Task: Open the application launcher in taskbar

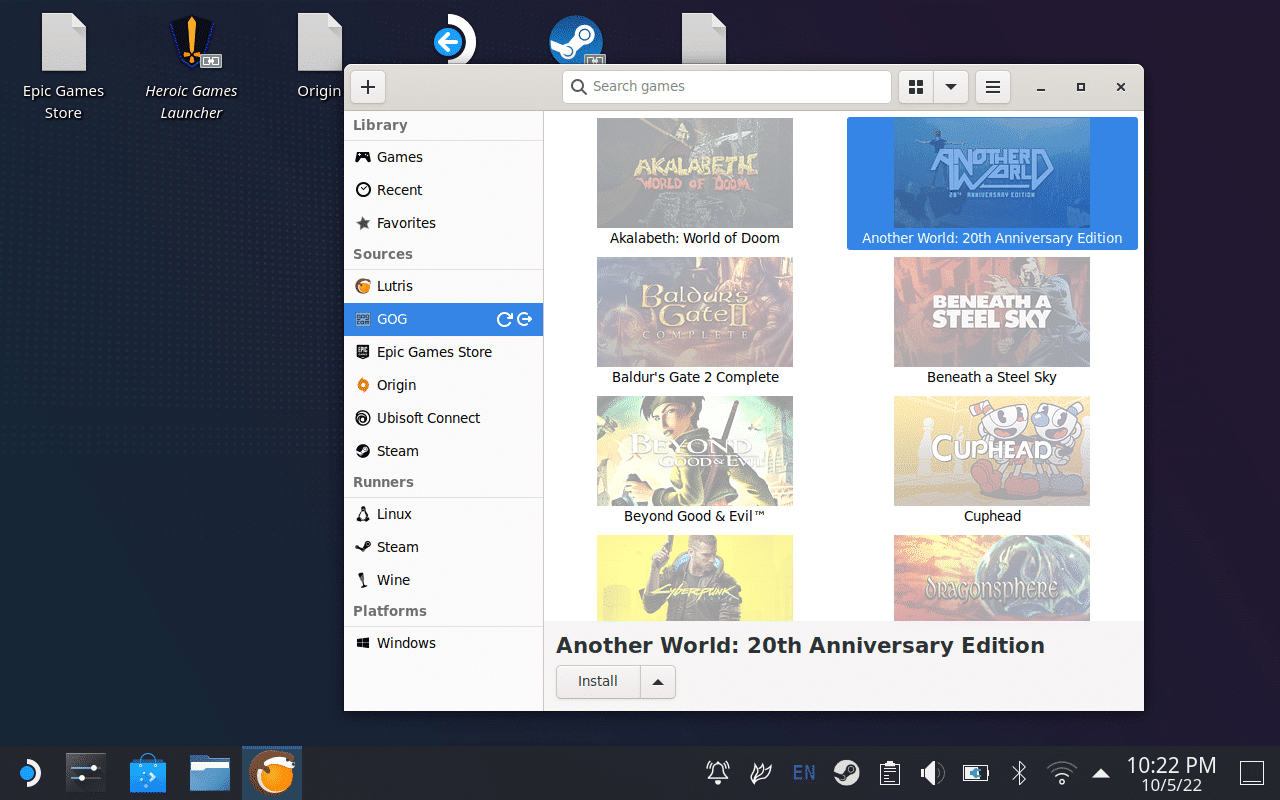Action: (29, 773)
